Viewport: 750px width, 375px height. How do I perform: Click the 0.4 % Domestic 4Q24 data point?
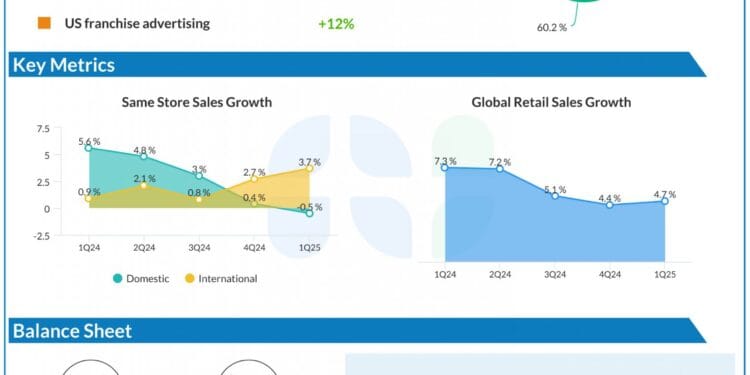[254, 204]
